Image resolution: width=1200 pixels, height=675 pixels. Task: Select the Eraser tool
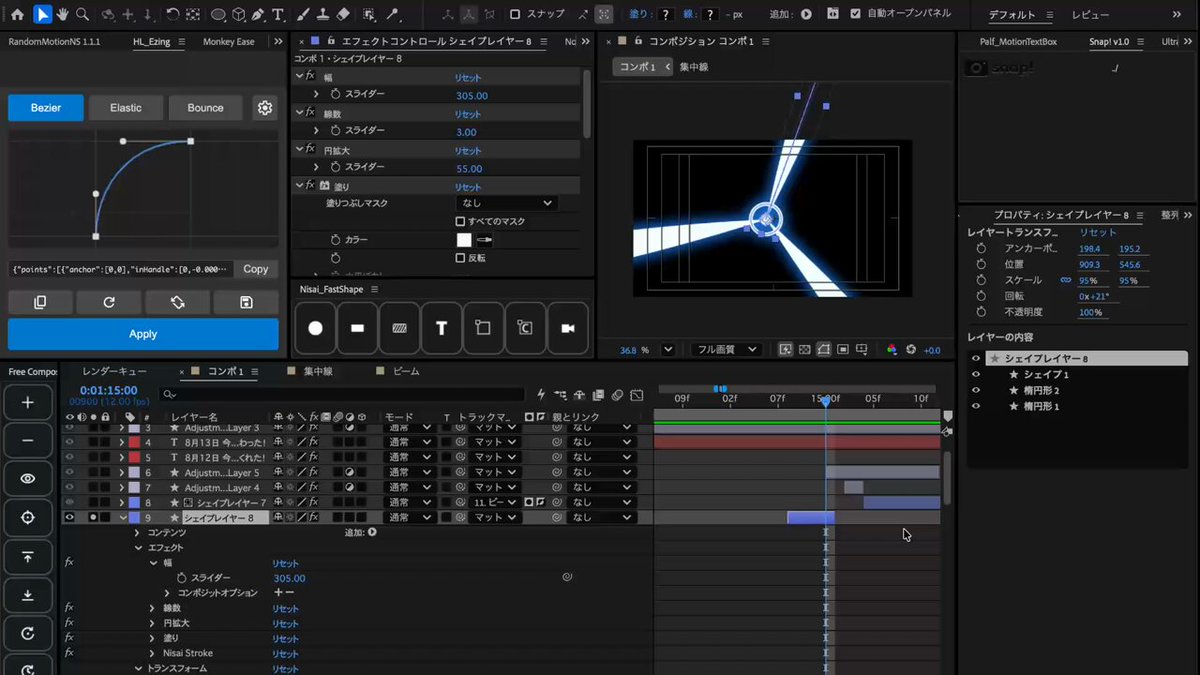coord(343,15)
